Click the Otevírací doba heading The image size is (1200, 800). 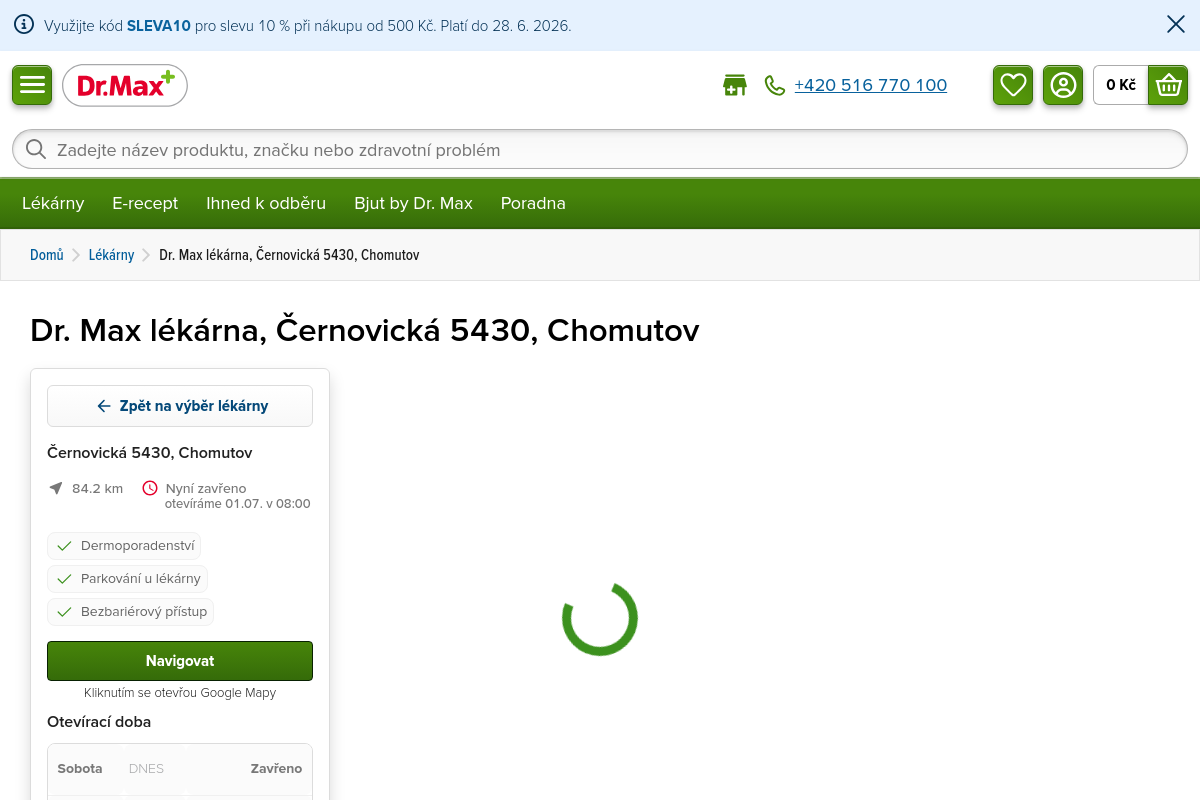coord(99,722)
